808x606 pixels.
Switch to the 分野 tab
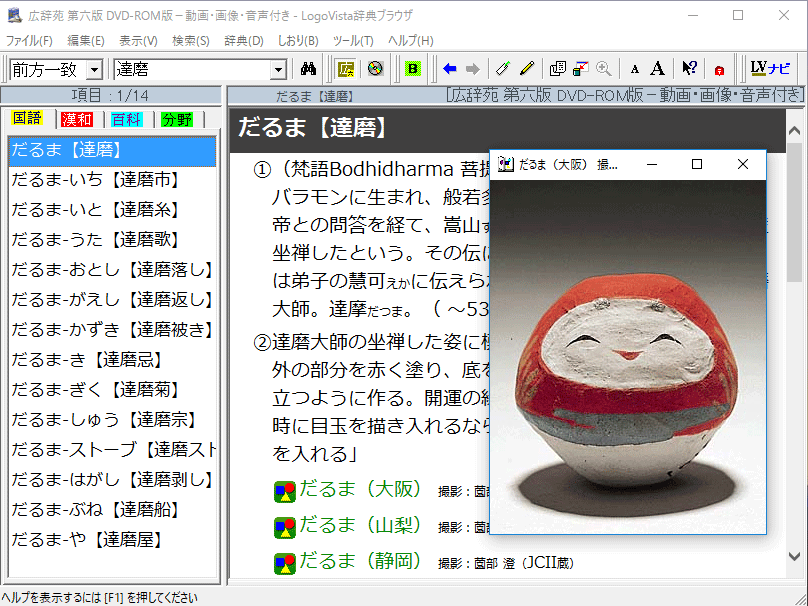click(x=177, y=120)
